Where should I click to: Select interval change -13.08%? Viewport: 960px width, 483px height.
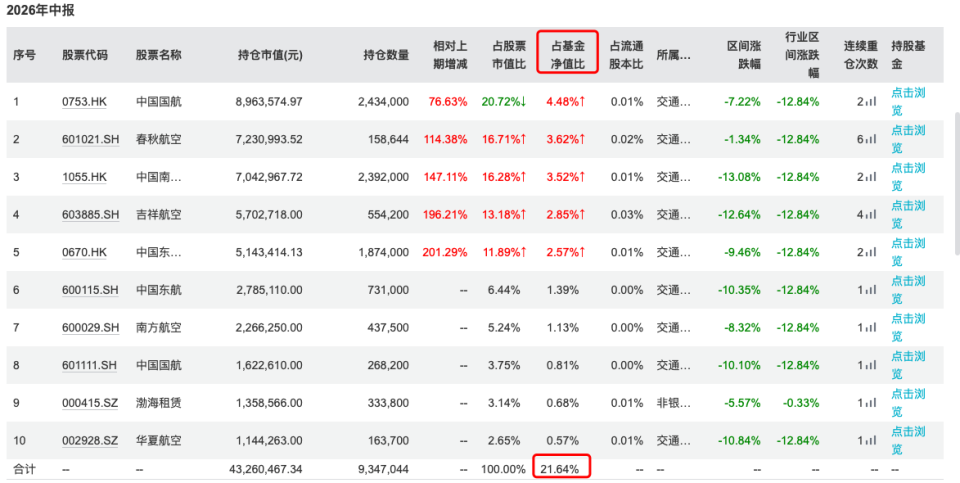(x=740, y=177)
